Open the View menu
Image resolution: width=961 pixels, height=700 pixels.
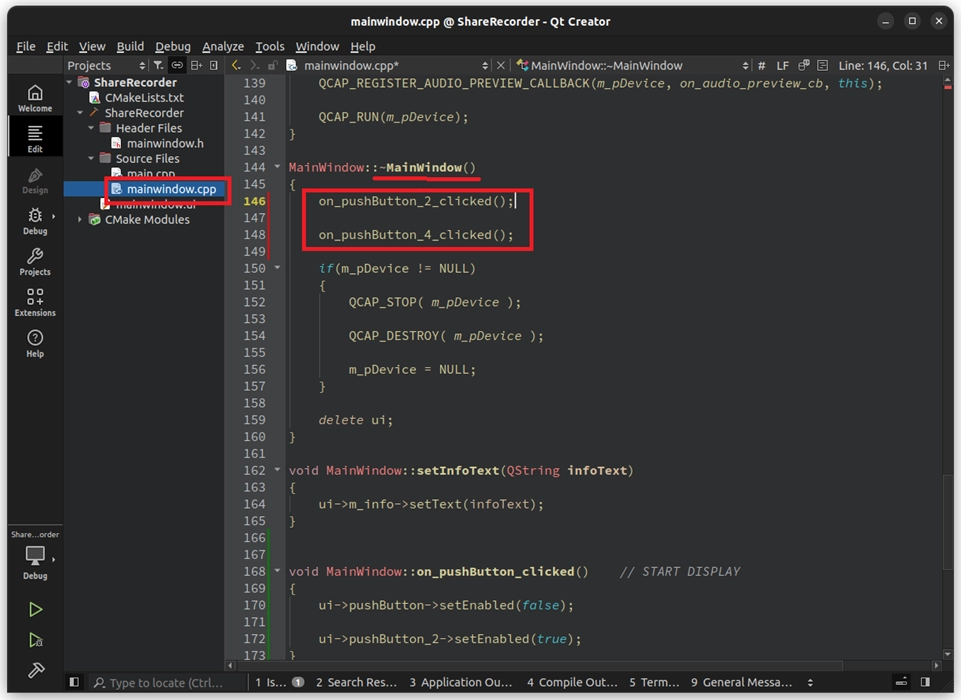pyautogui.click(x=92, y=46)
